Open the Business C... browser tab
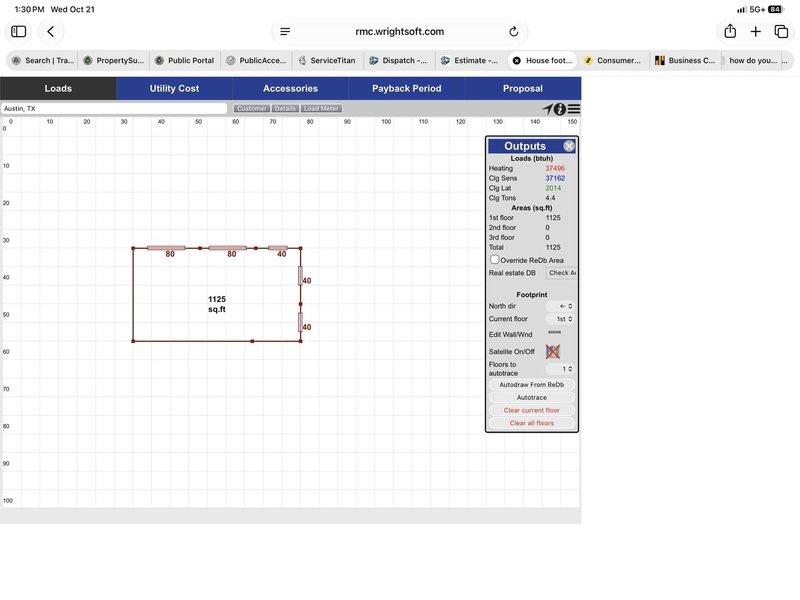The width and height of the screenshot is (800, 600). point(685,60)
